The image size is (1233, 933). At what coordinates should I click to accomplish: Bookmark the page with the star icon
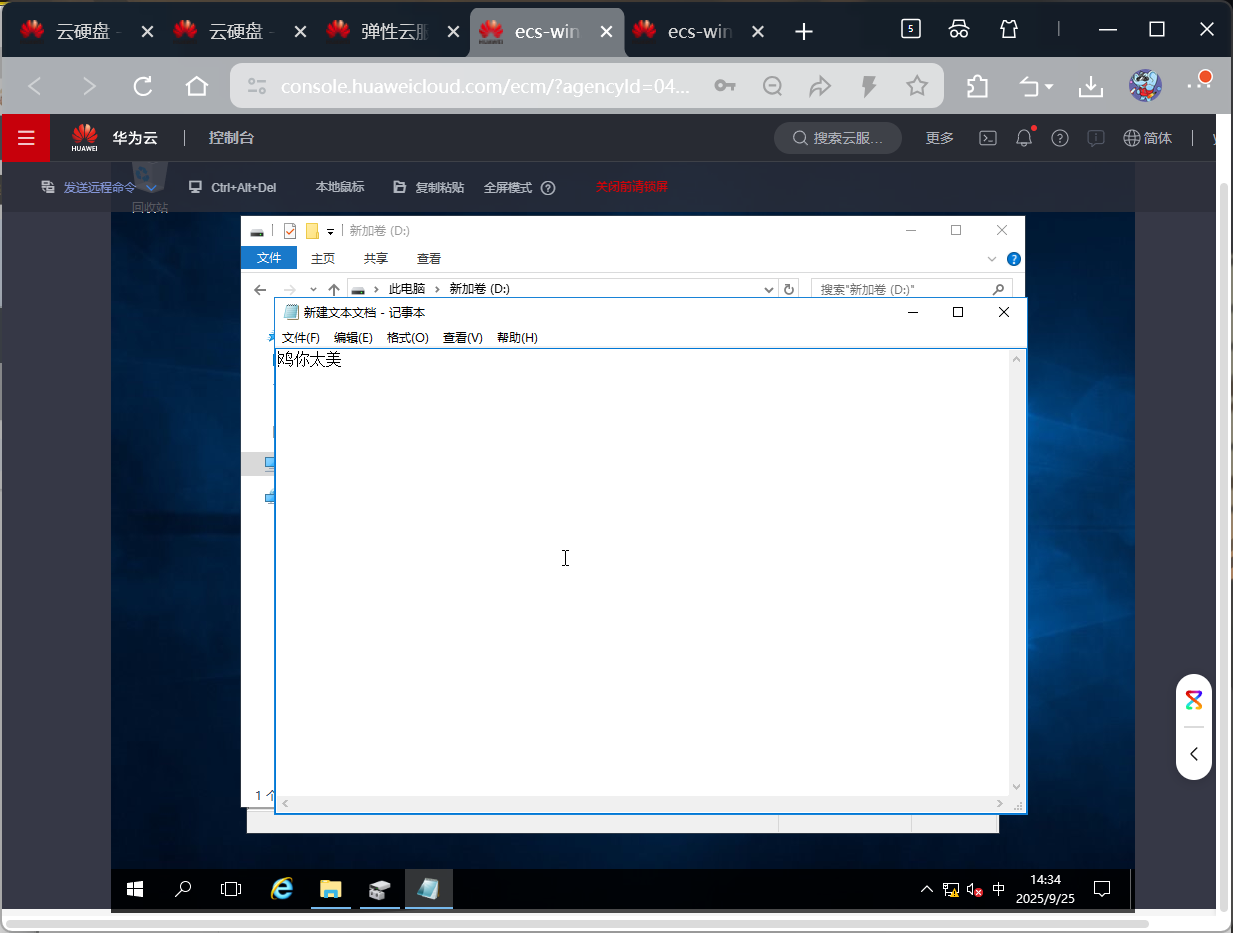tap(916, 86)
